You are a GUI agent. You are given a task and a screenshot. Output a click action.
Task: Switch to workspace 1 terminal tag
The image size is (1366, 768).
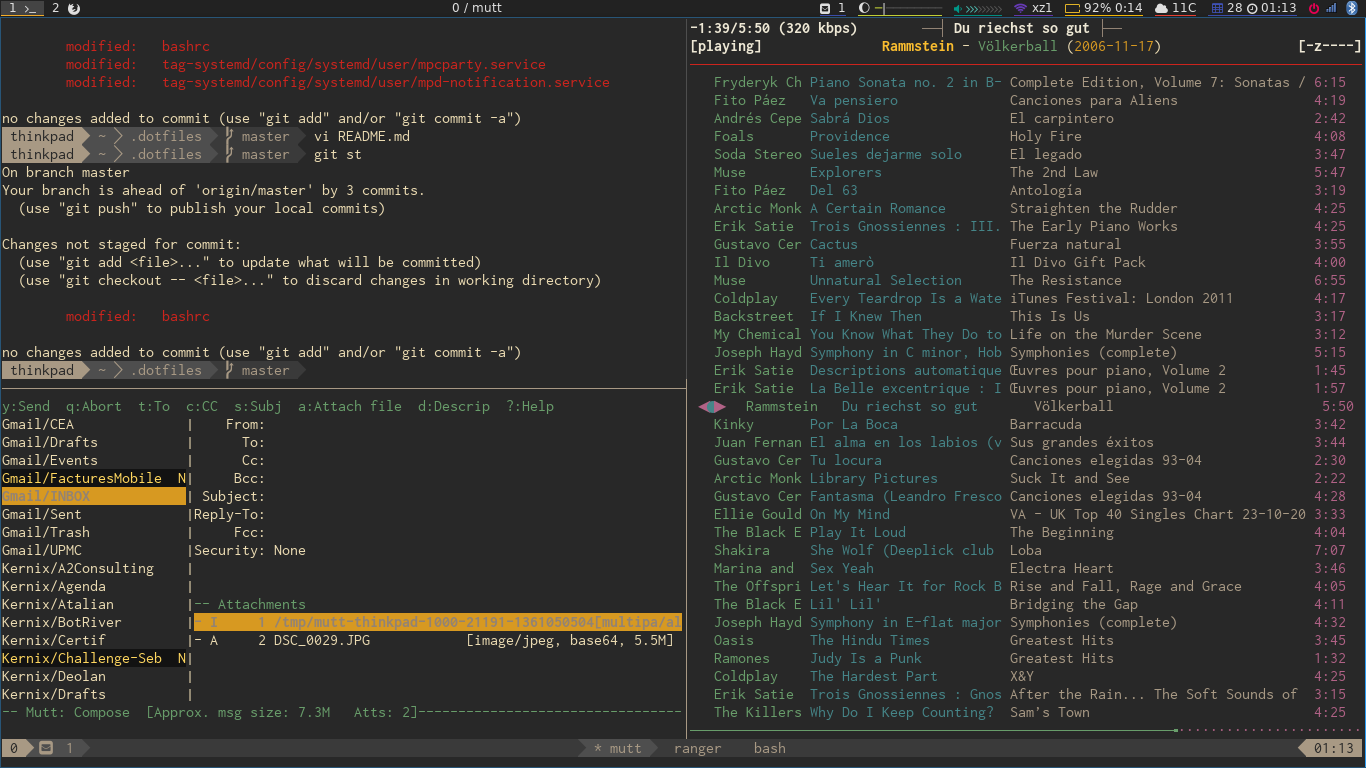click(x=21, y=8)
